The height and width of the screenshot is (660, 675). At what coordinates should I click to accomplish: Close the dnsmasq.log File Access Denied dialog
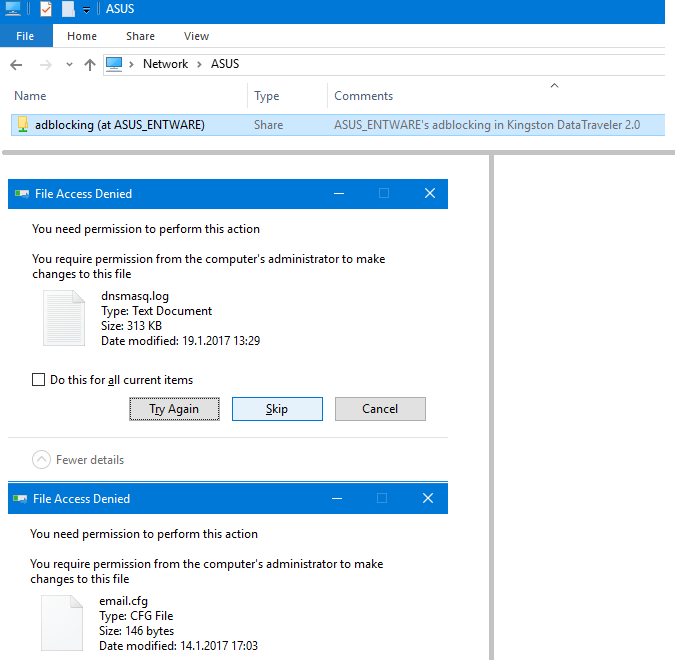pos(430,193)
